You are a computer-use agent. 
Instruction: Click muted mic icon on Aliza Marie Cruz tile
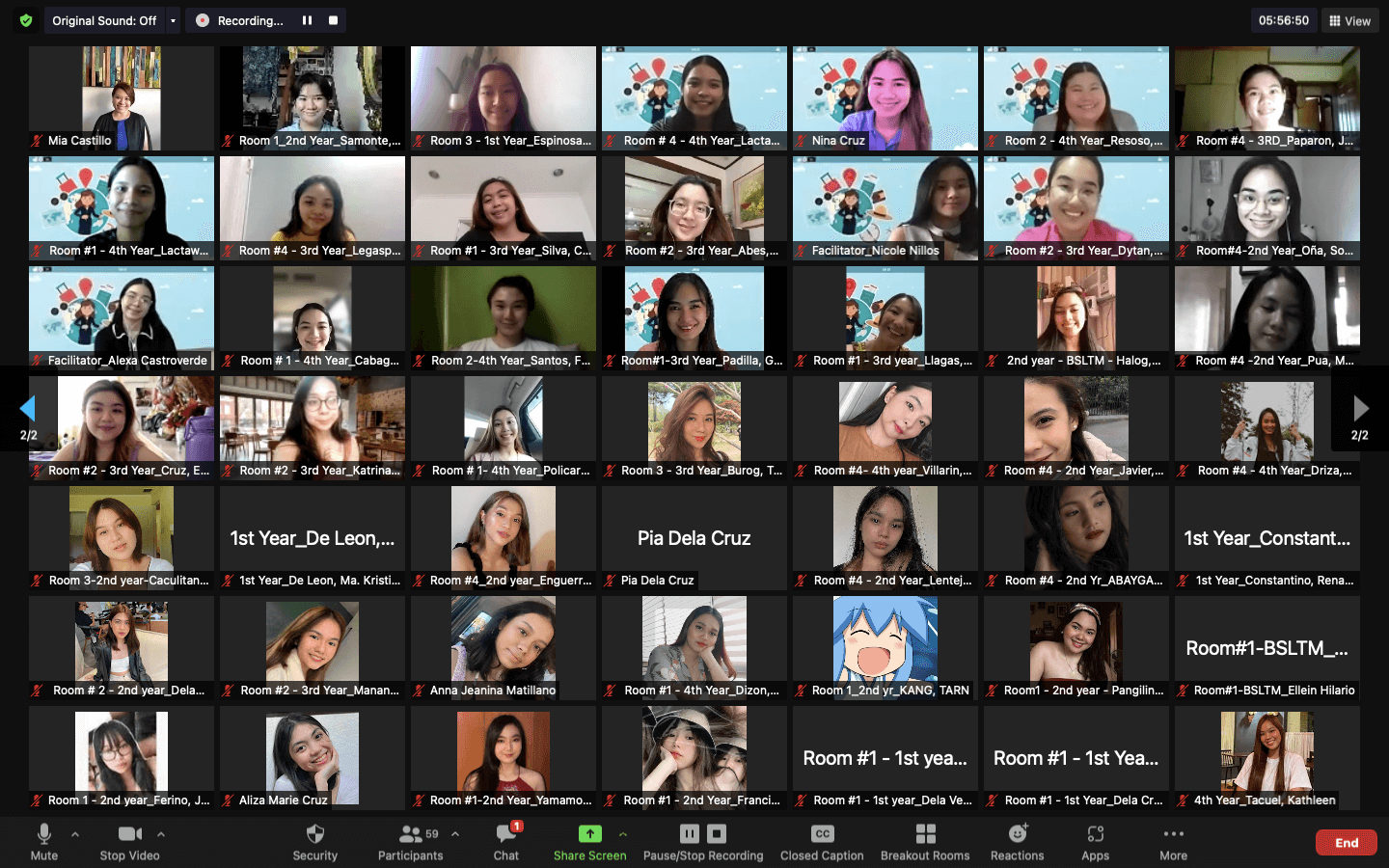pyautogui.click(x=229, y=800)
